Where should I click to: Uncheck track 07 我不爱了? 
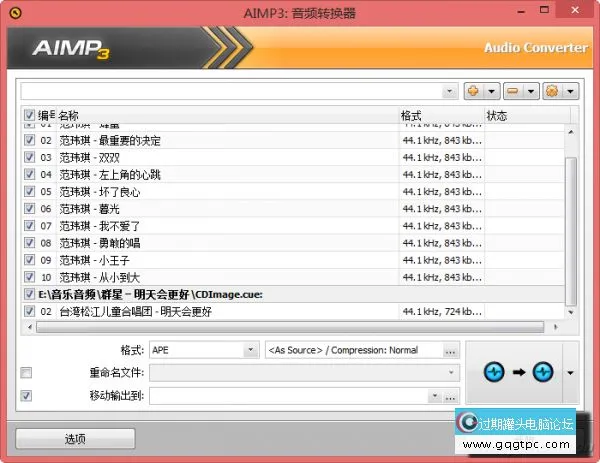[x=29, y=226]
